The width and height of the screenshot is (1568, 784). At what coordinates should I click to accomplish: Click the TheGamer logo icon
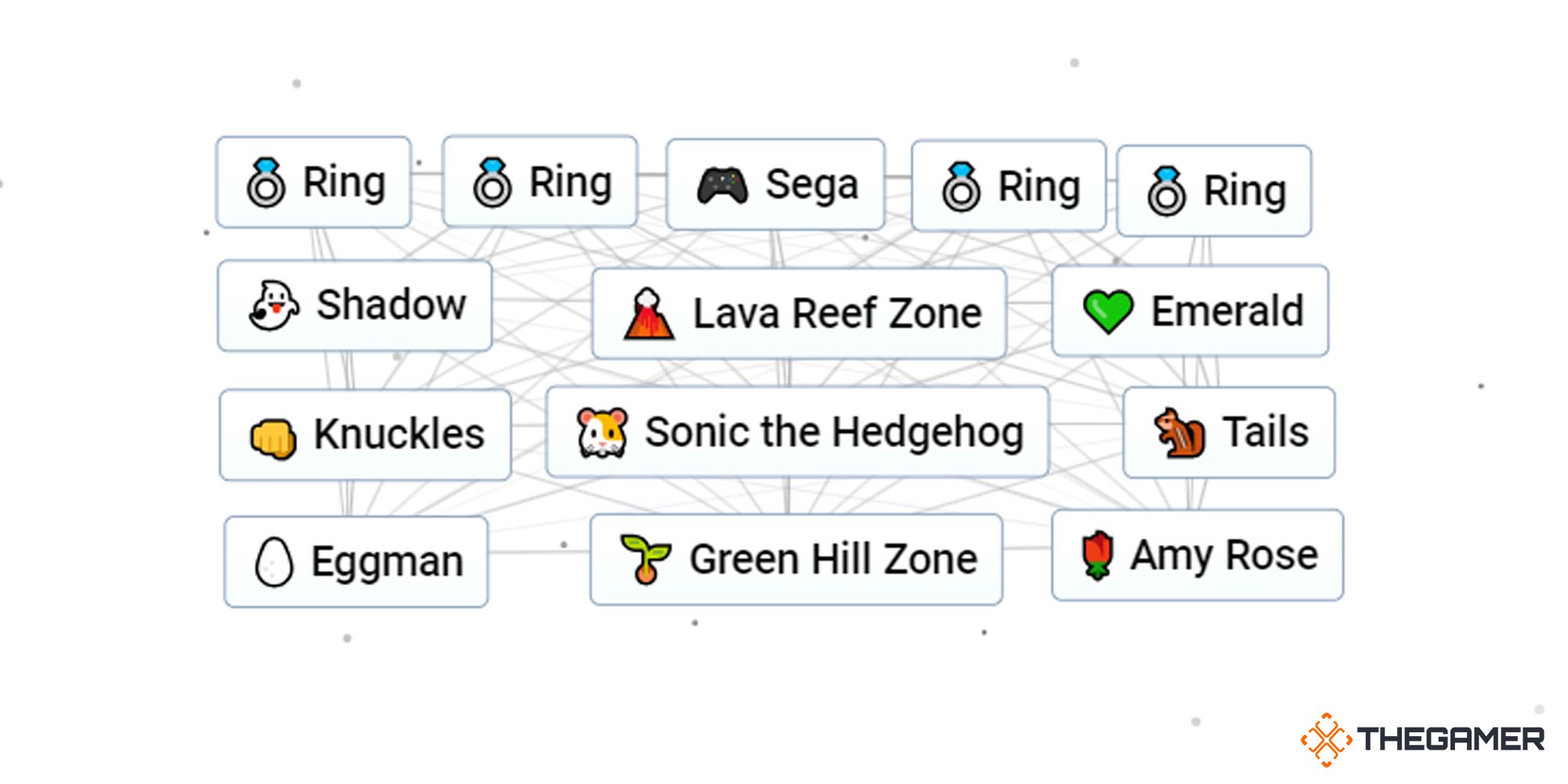[1326, 739]
